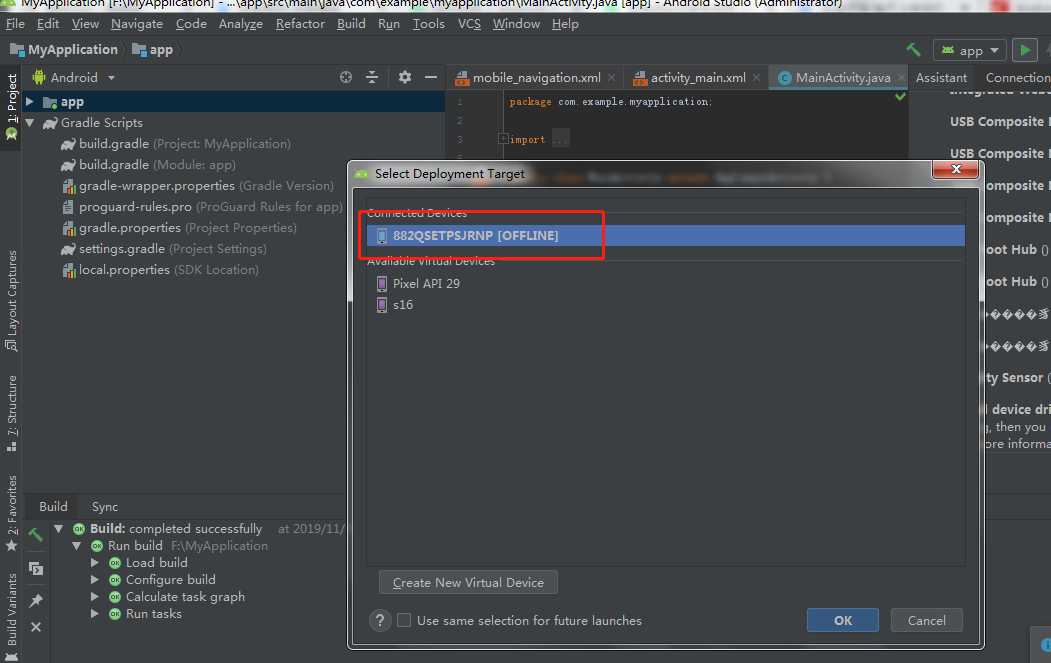Expand the import fold in code editor
Screen dimensions: 1051x663
[503, 139]
